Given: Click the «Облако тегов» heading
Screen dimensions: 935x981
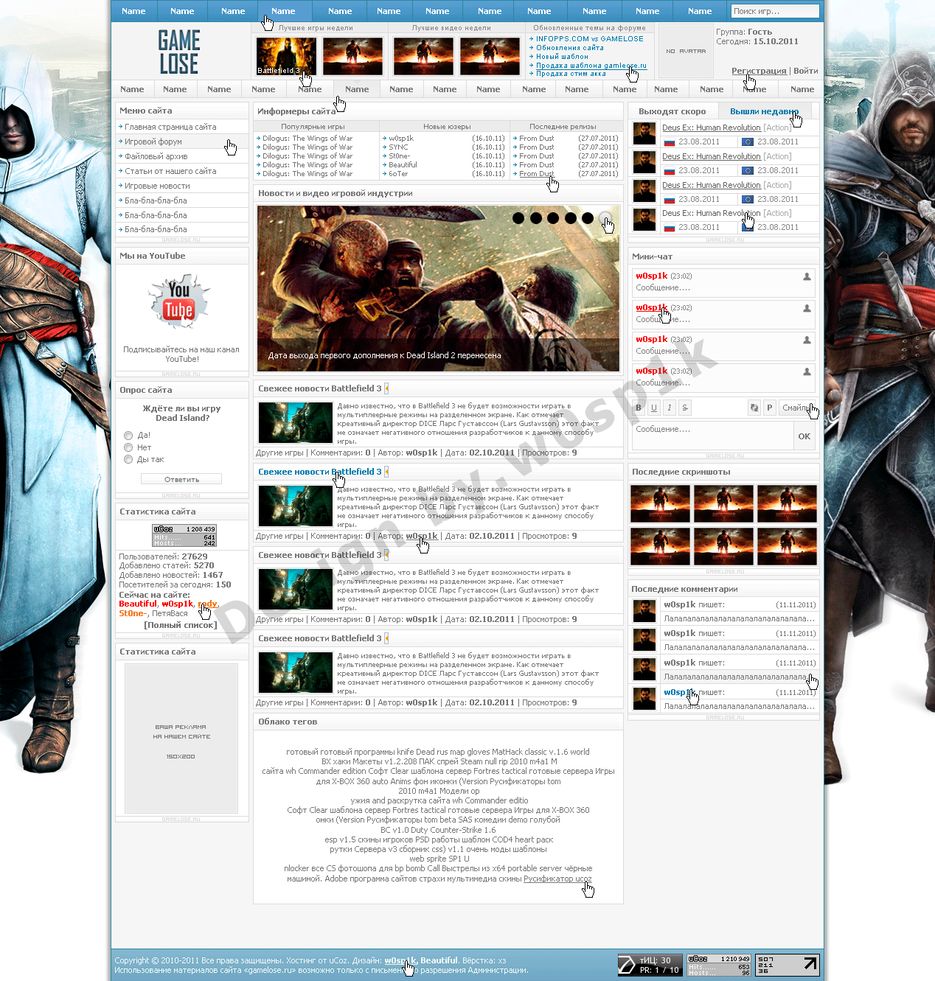Looking at the screenshot, I should pos(287,722).
